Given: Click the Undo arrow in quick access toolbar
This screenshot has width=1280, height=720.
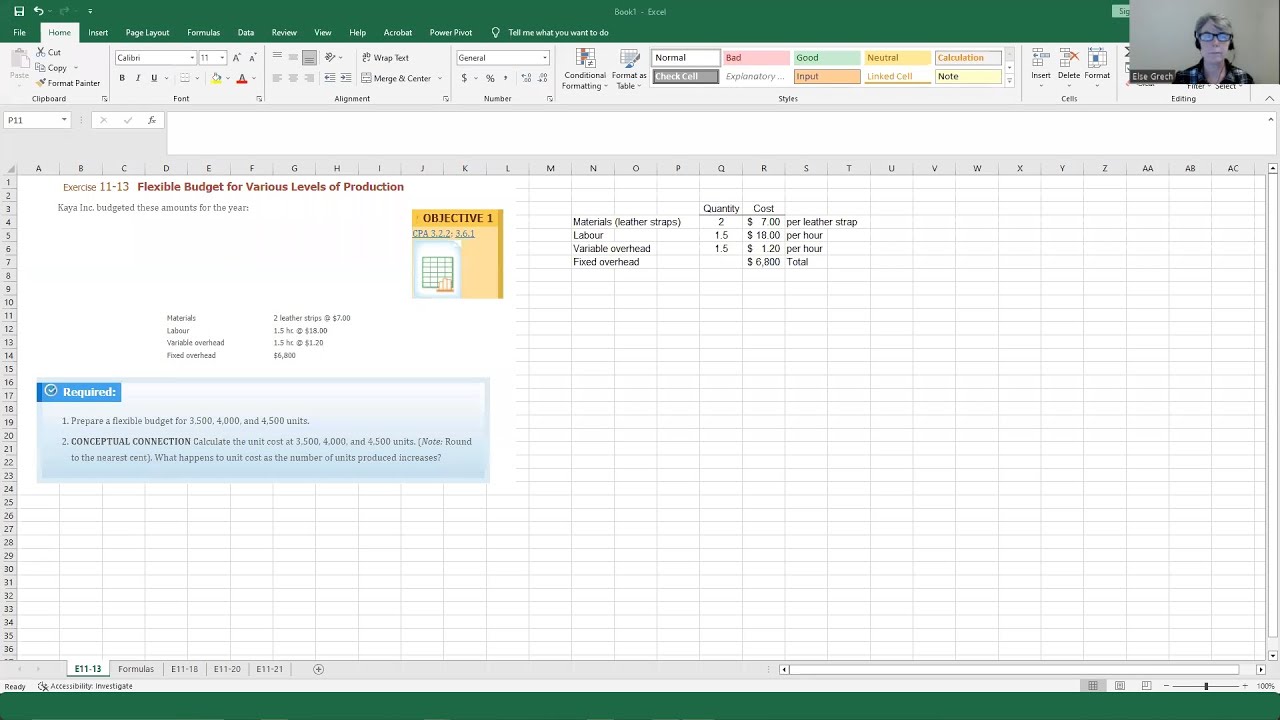Looking at the screenshot, I should [38, 11].
